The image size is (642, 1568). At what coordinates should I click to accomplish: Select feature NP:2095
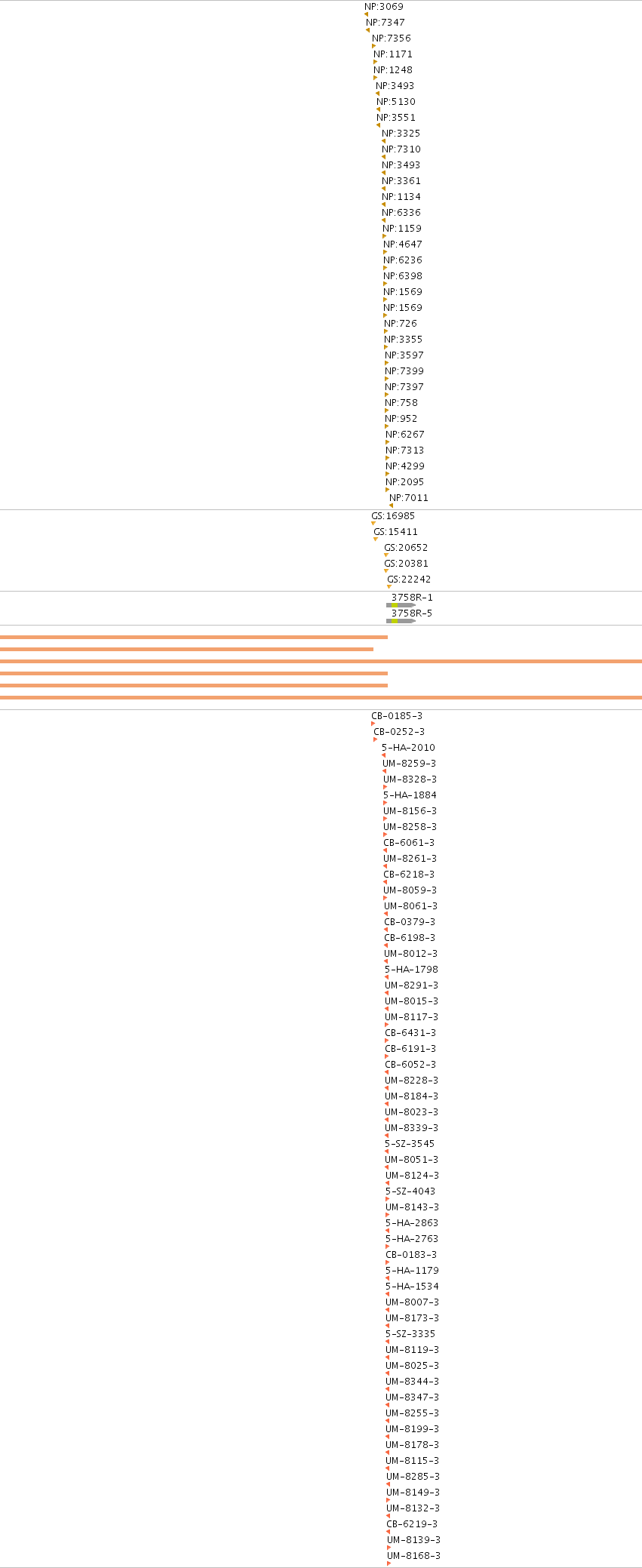click(x=405, y=482)
